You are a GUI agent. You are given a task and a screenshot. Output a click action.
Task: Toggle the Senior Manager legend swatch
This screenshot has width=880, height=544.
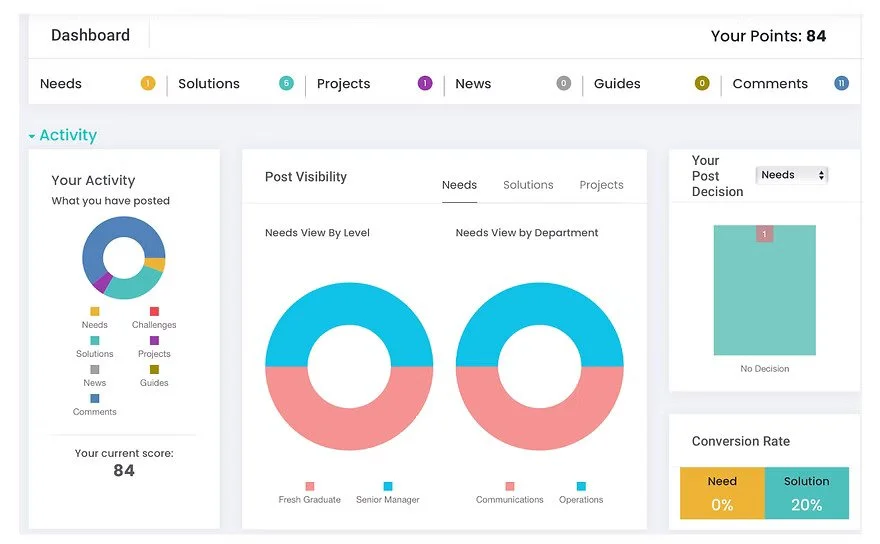coord(388,486)
